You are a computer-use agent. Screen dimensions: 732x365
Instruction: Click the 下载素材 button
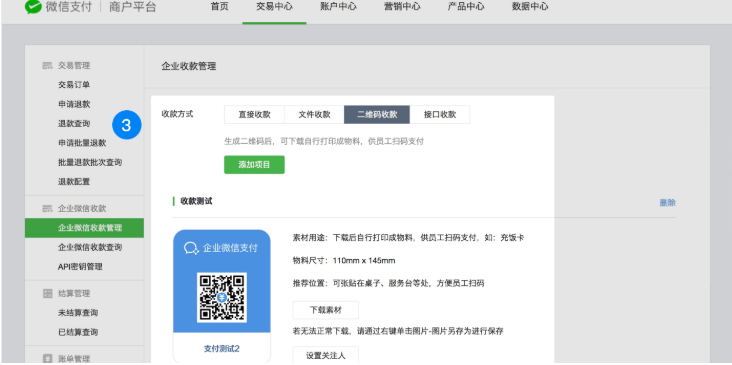(x=326, y=310)
